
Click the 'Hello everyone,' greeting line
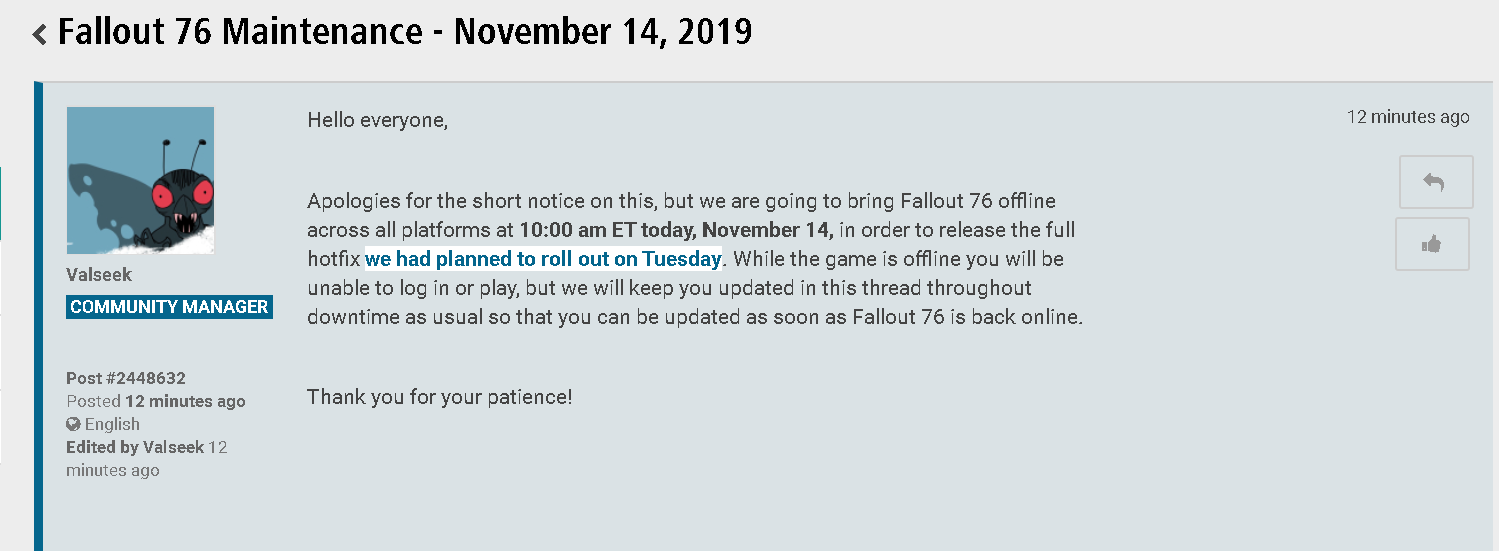point(378,121)
